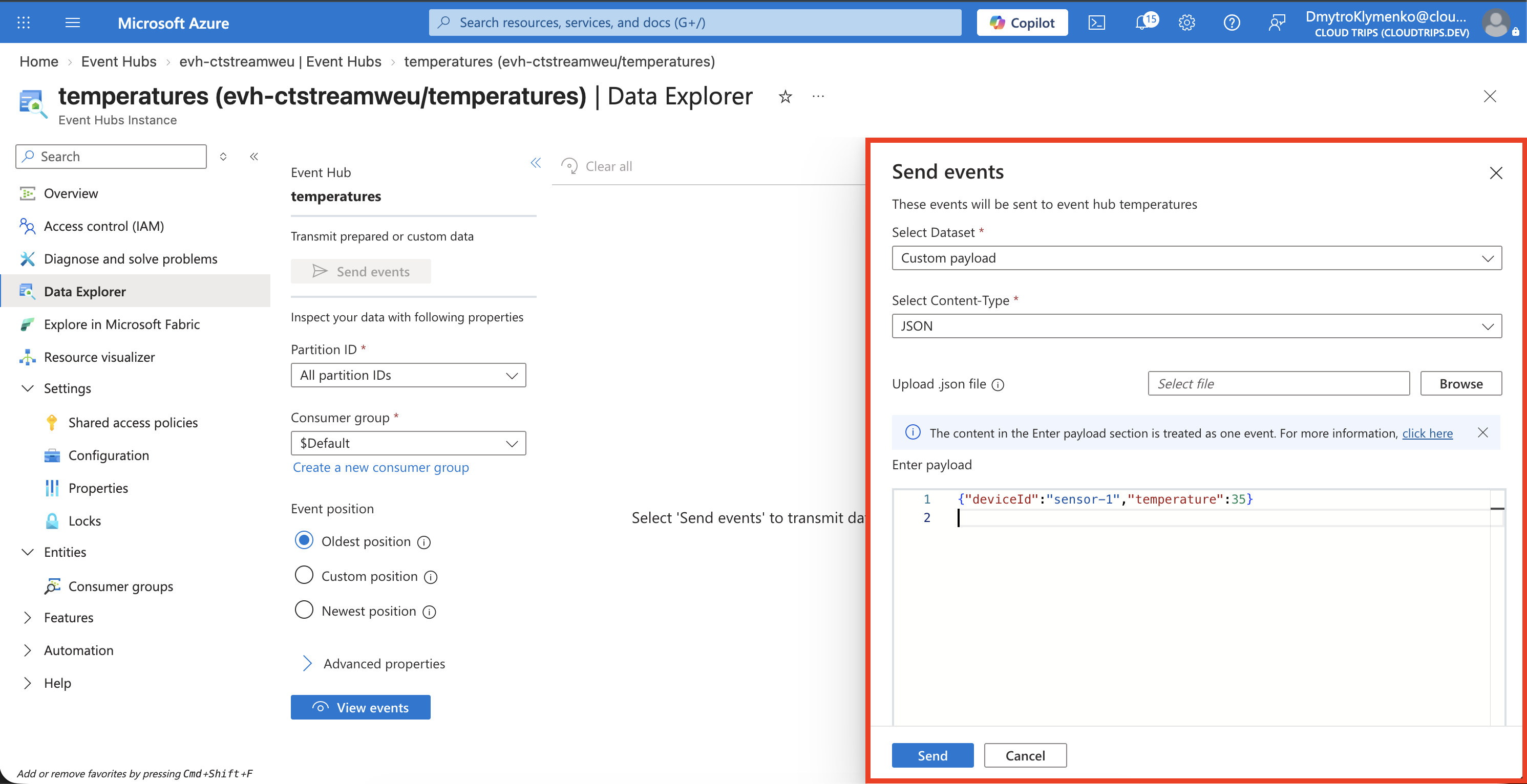Viewport: 1527px width, 784px height.
Task: Click the Upload .json file info icon
Action: 998,385
